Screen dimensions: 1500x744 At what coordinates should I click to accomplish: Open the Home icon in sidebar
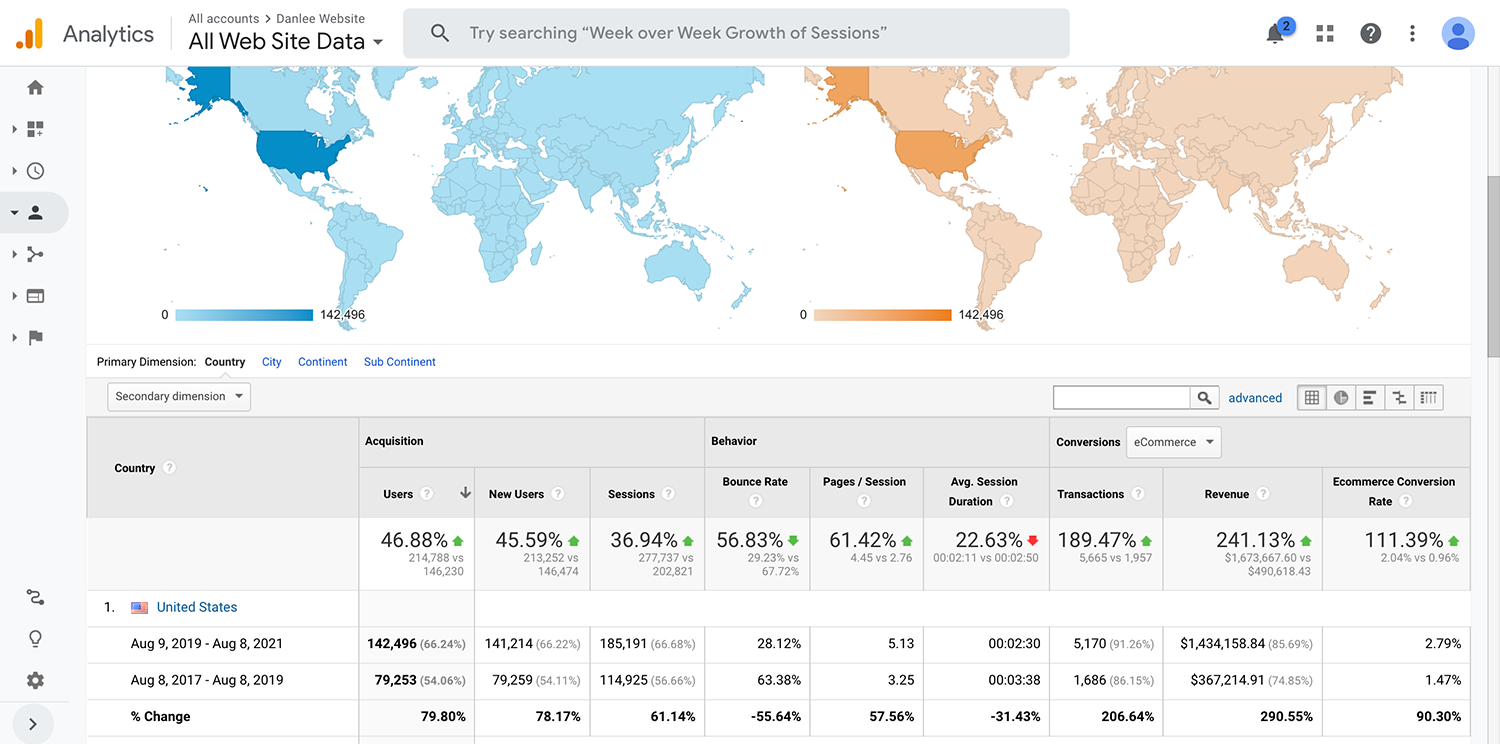[x=35, y=88]
